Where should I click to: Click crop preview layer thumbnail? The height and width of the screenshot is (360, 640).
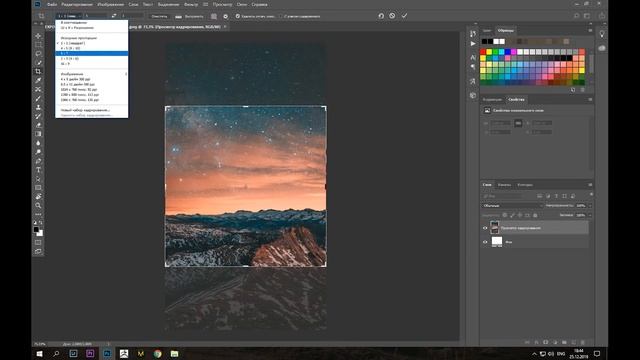pos(494,227)
